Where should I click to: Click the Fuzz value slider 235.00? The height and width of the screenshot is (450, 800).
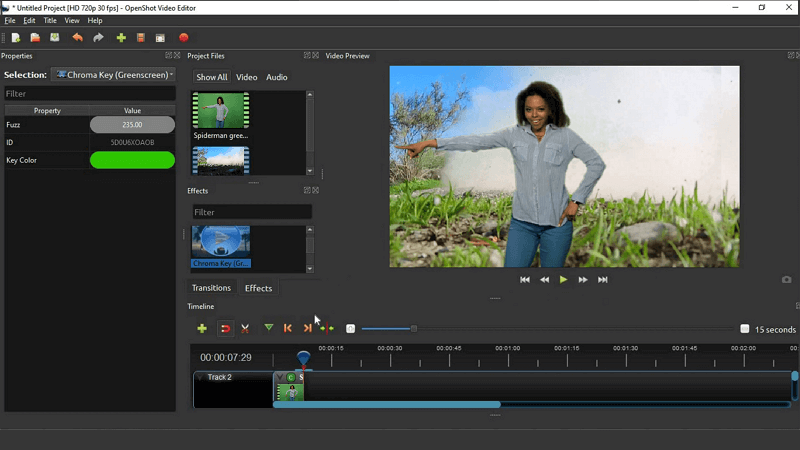point(132,124)
